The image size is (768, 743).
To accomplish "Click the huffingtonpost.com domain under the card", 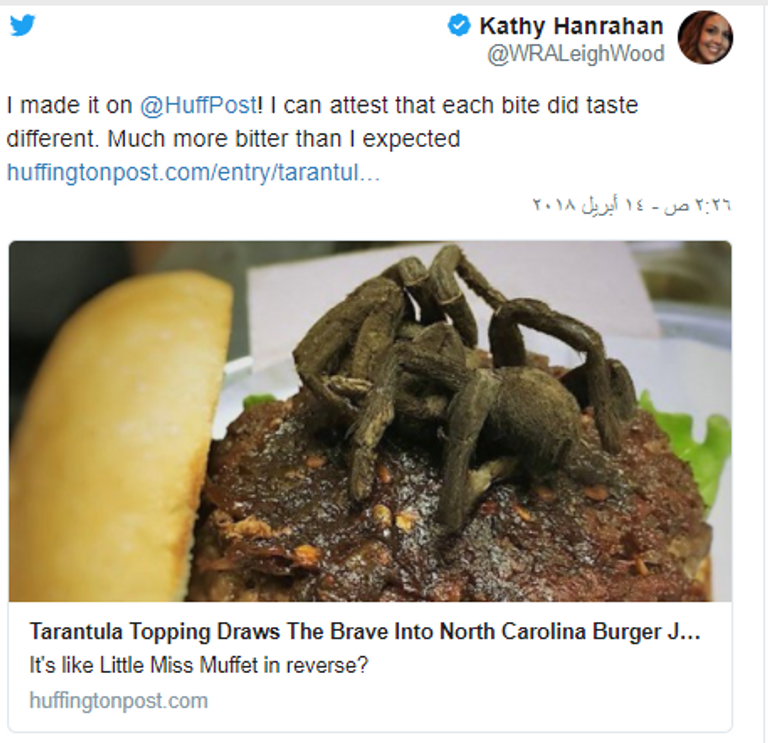I will coord(118,700).
